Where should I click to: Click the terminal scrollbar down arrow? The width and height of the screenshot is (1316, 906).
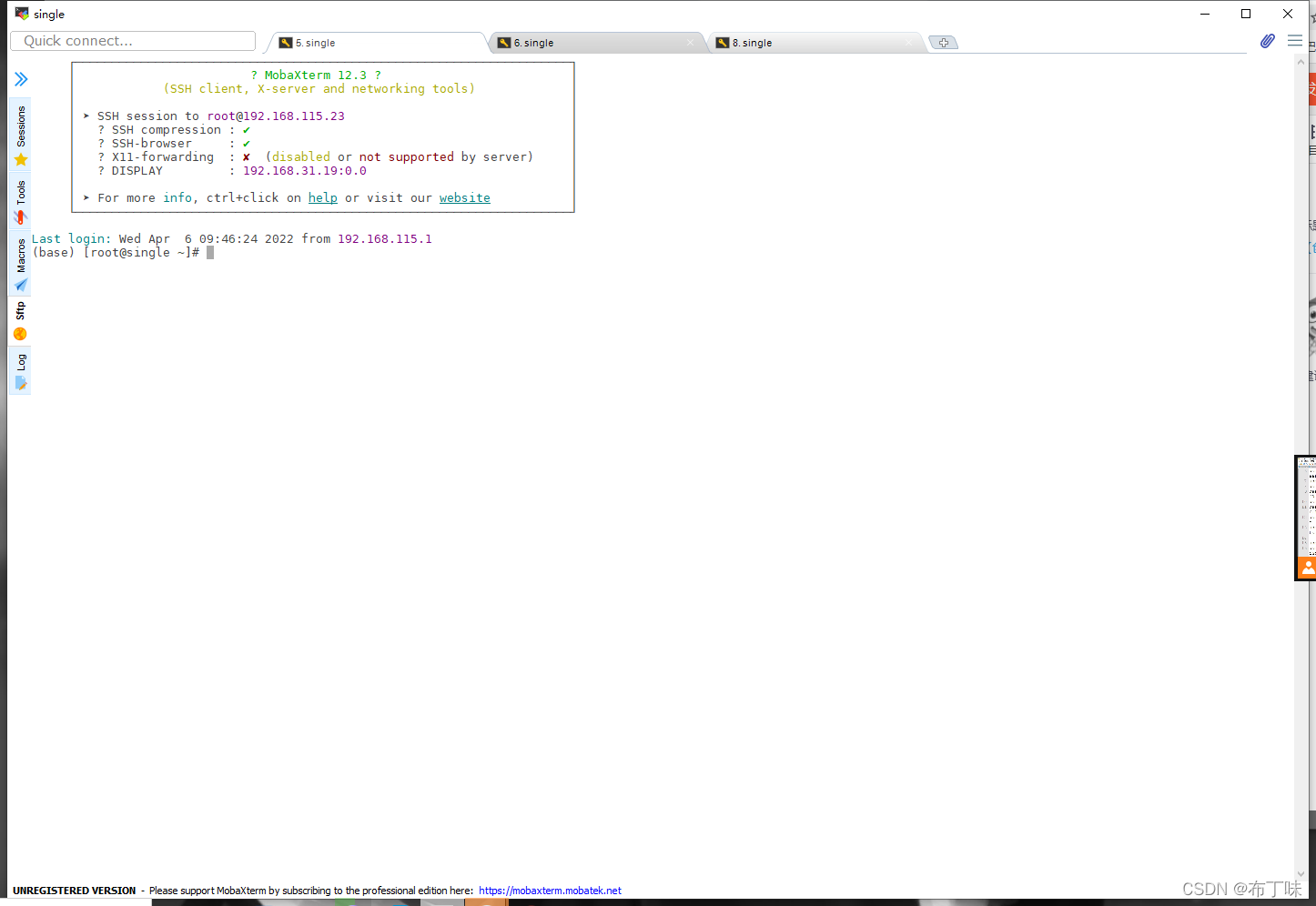click(x=1301, y=873)
